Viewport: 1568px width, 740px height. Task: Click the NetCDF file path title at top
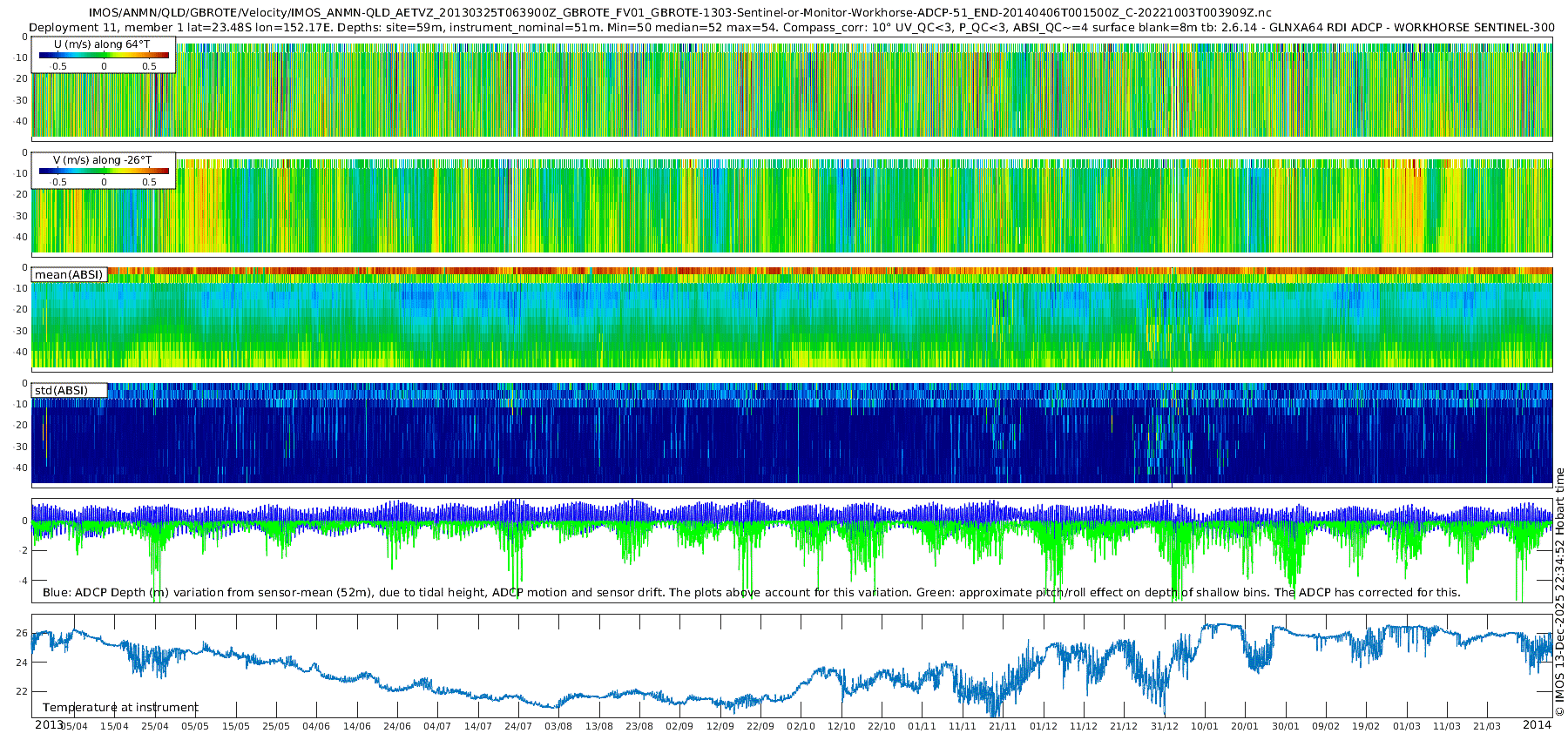679,13
